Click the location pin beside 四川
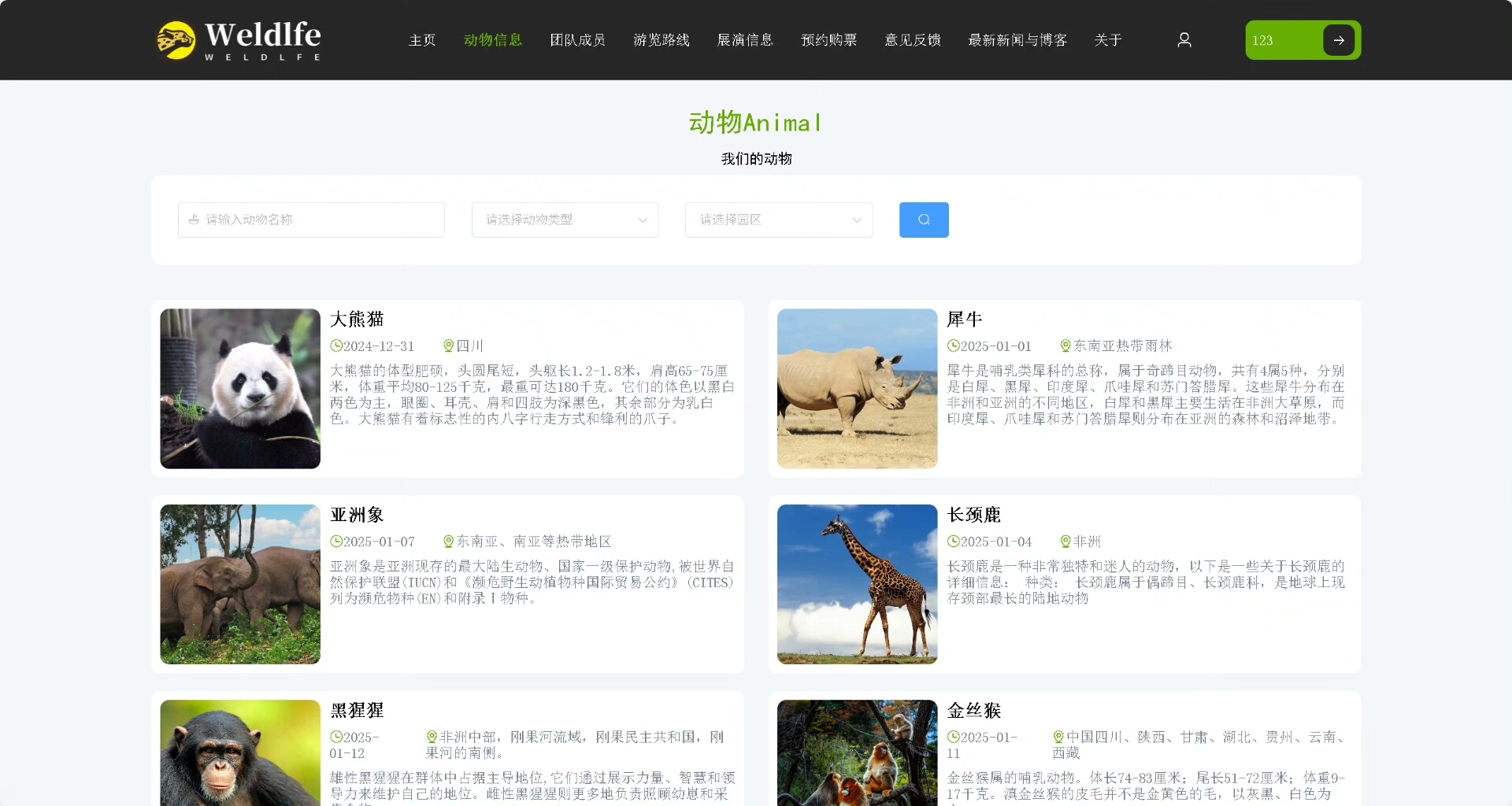This screenshot has height=806, width=1512. tap(449, 346)
